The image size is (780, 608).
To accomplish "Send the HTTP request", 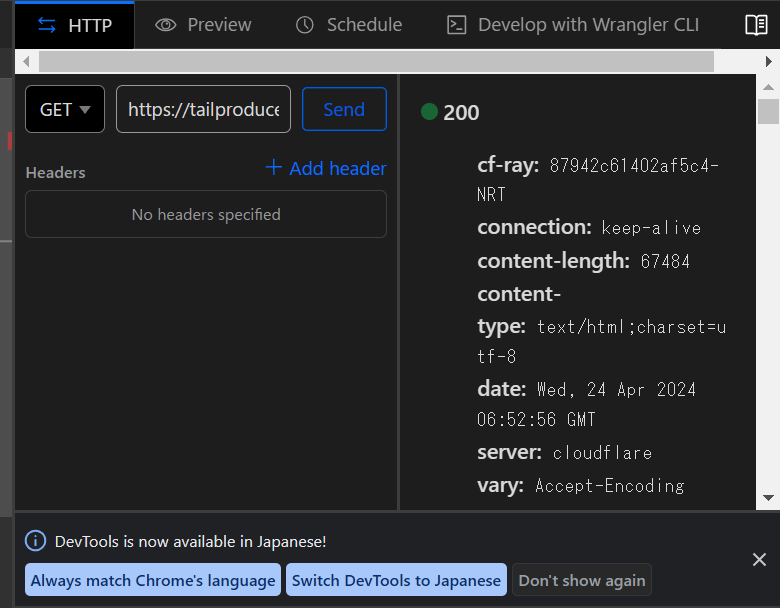I will 344,109.
